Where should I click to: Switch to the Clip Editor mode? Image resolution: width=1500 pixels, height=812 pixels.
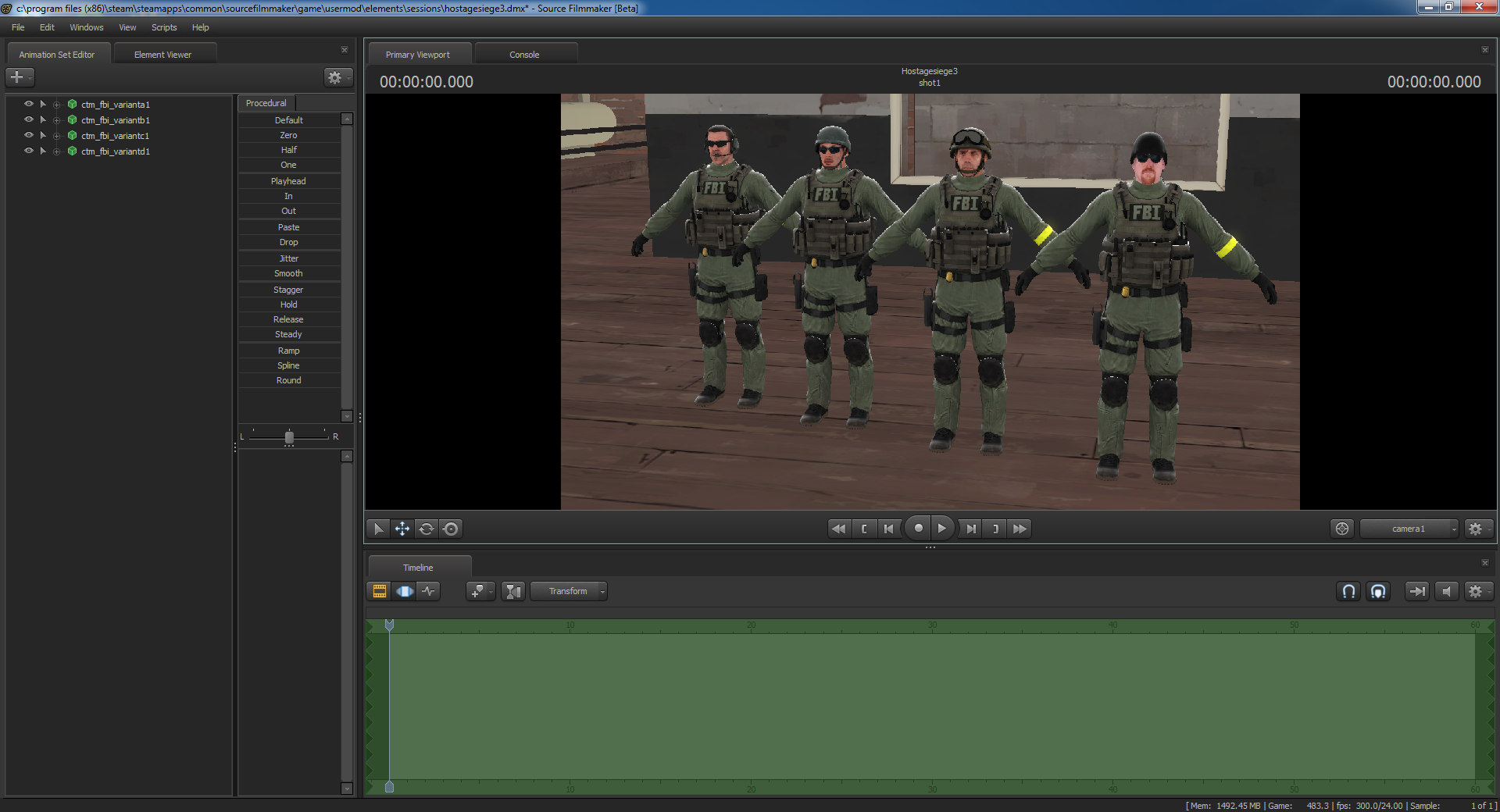[x=380, y=591]
